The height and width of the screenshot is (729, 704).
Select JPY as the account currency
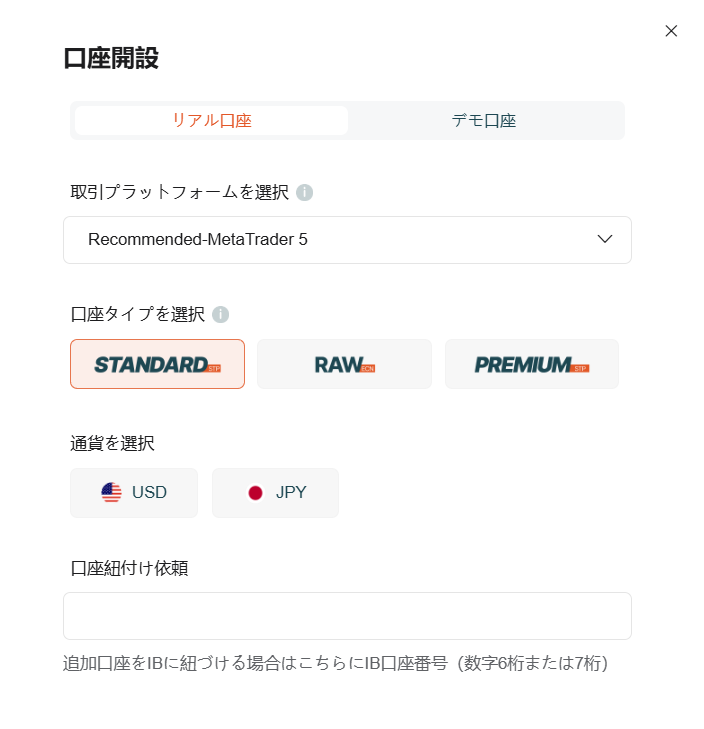pyautogui.click(x=275, y=492)
